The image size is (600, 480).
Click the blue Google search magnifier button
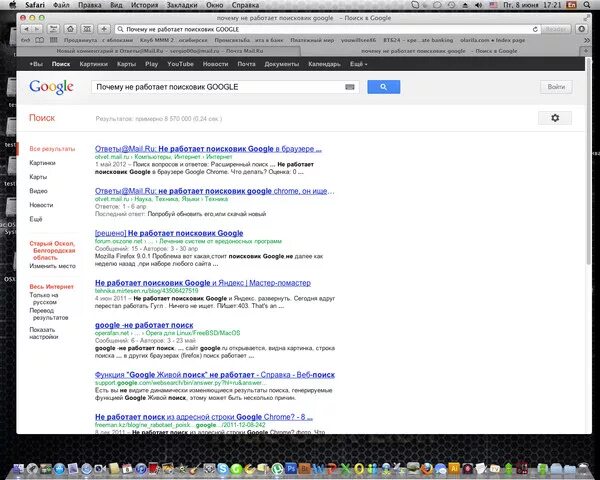(x=383, y=87)
